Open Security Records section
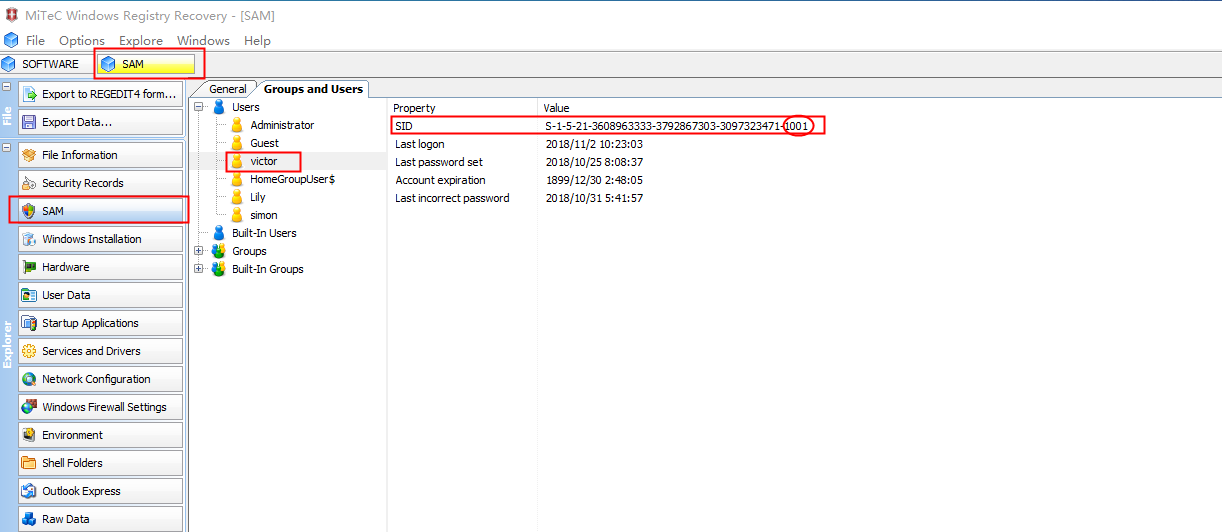Screen dimensions: 1222x532 click(100, 183)
